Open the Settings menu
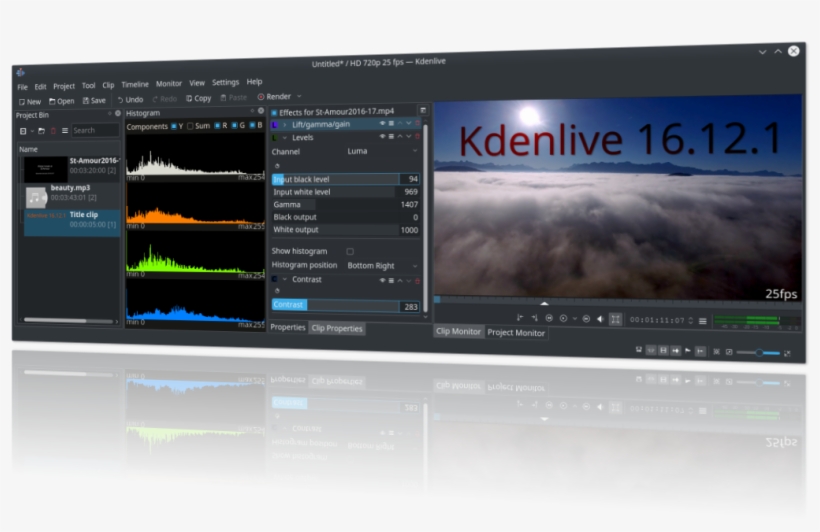820x532 pixels. tap(225, 82)
